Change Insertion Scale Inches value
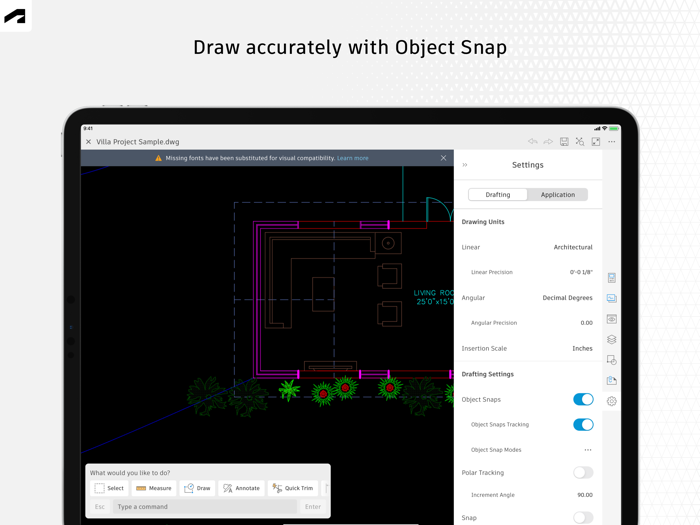This screenshot has width=700, height=525. coord(582,348)
